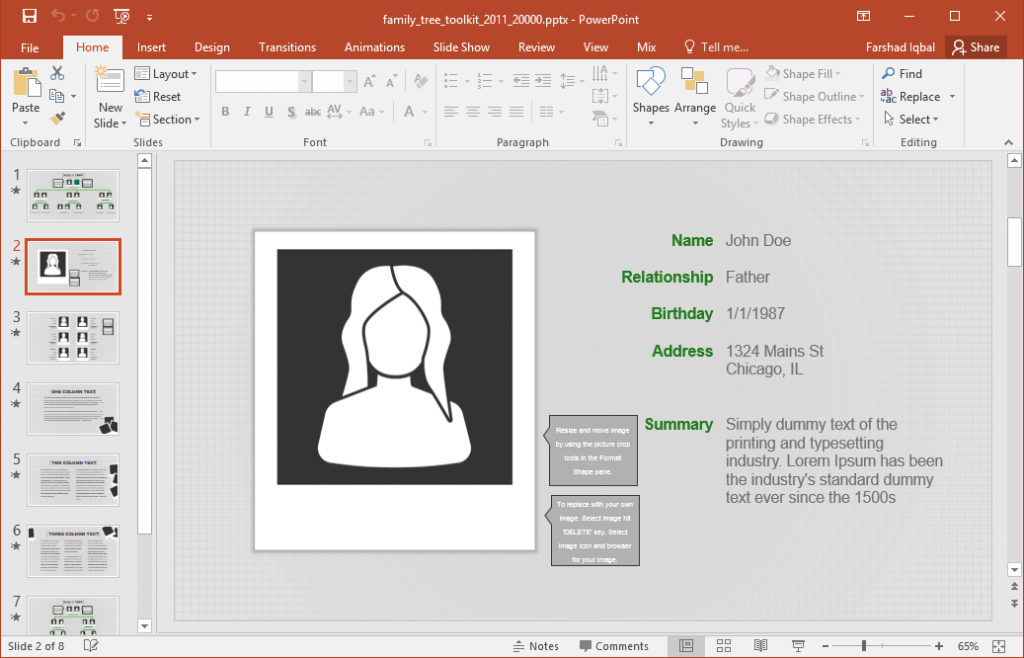Click the Share button
This screenshot has width=1024, height=658.
tap(976, 47)
